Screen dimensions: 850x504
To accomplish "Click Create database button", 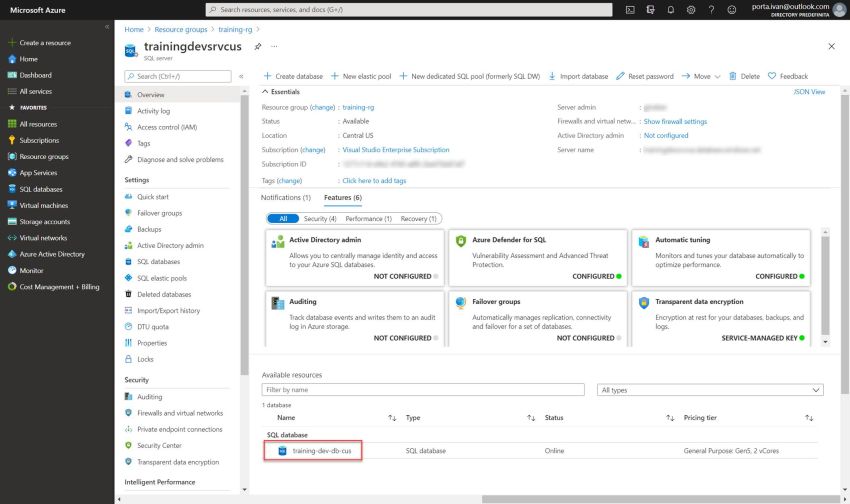I will coord(293,76).
